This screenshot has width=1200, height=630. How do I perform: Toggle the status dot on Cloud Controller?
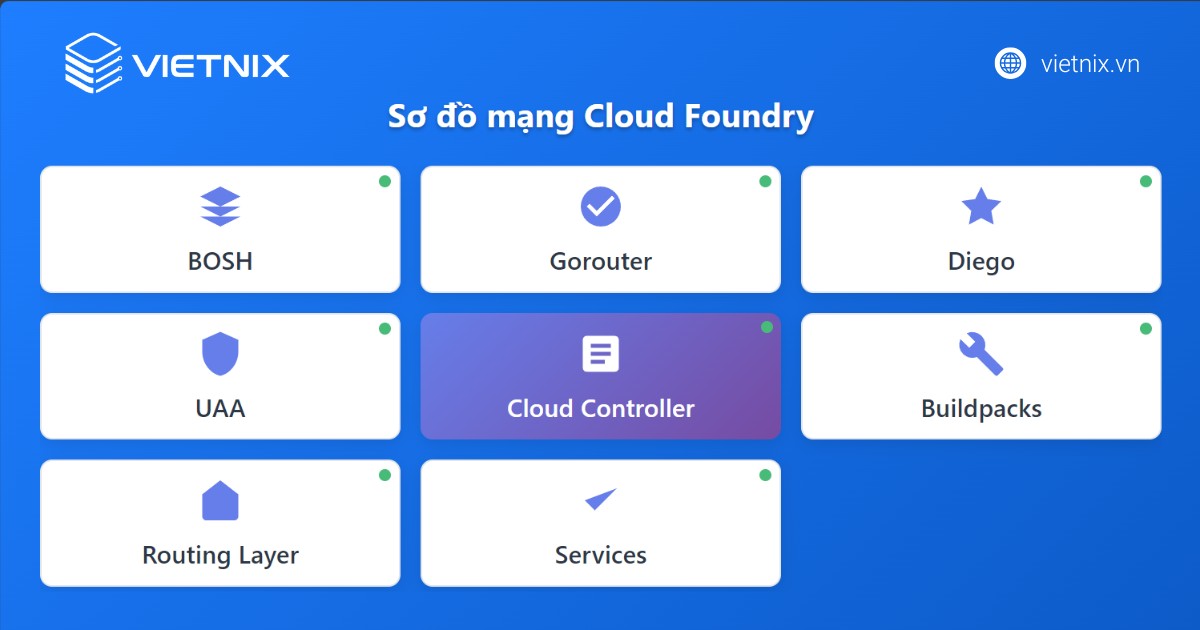pyautogui.click(x=766, y=328)
